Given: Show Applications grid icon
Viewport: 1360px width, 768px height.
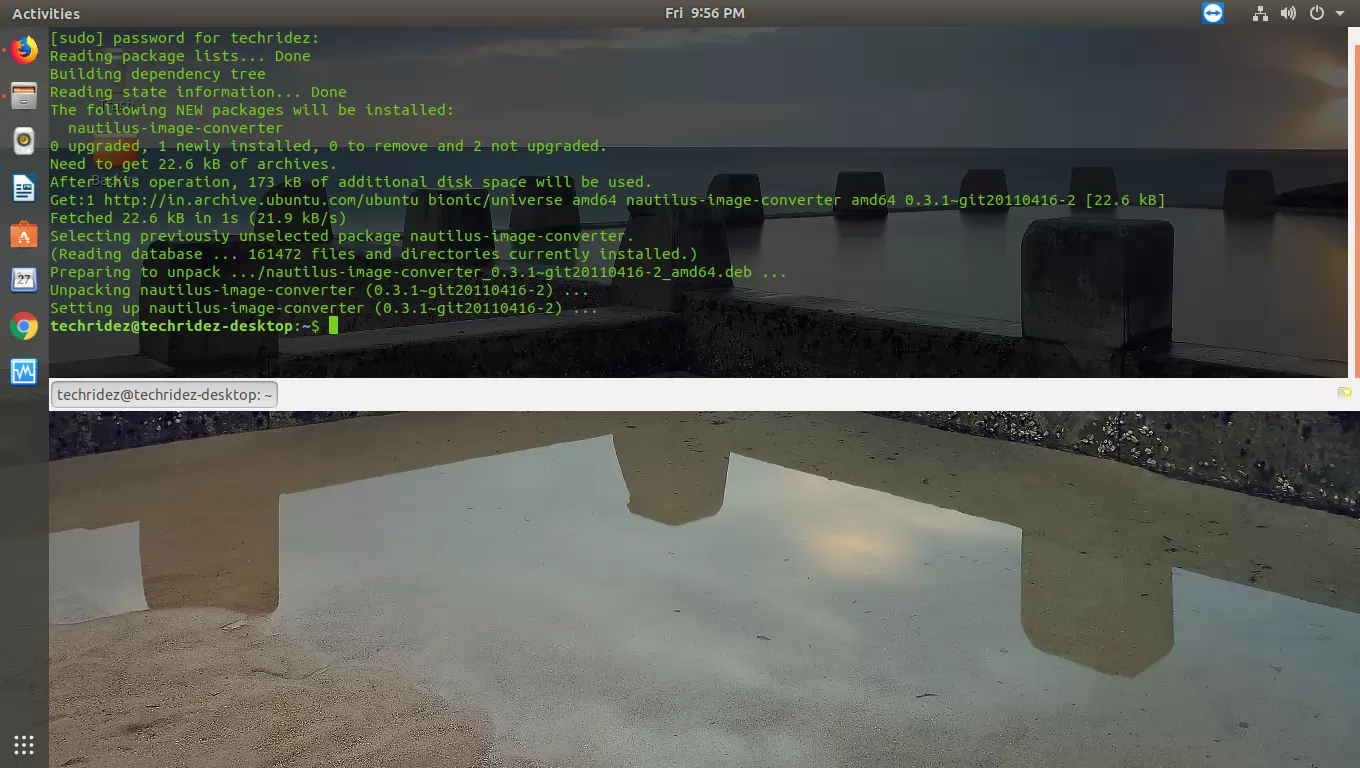Looking at the screenshot, I should point(24,744).
